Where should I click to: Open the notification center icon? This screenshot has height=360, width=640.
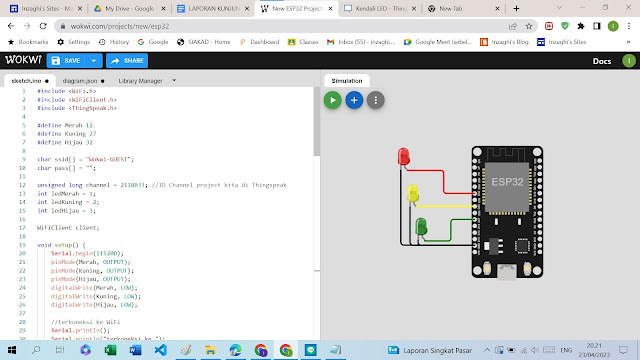click(x=623, y=350)
